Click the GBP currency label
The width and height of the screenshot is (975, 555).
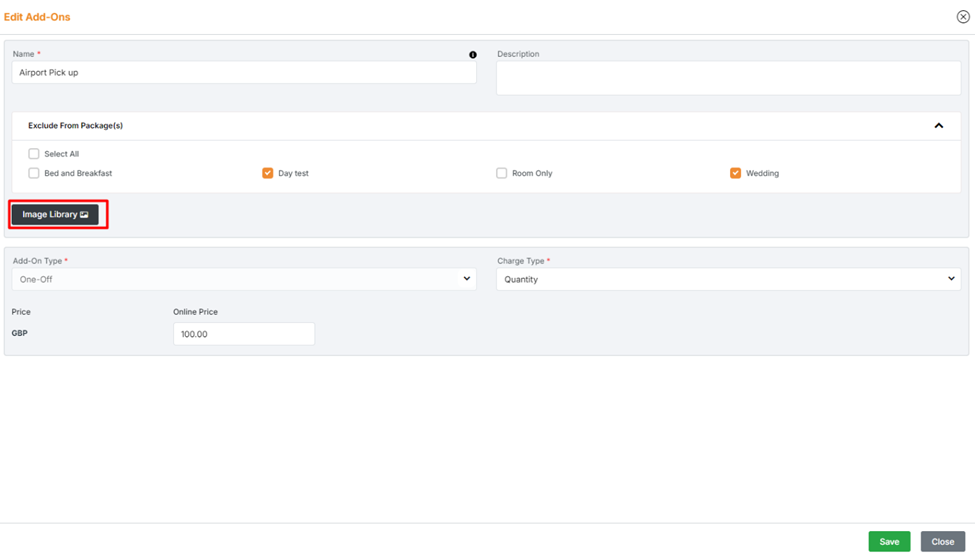(20, 333)
